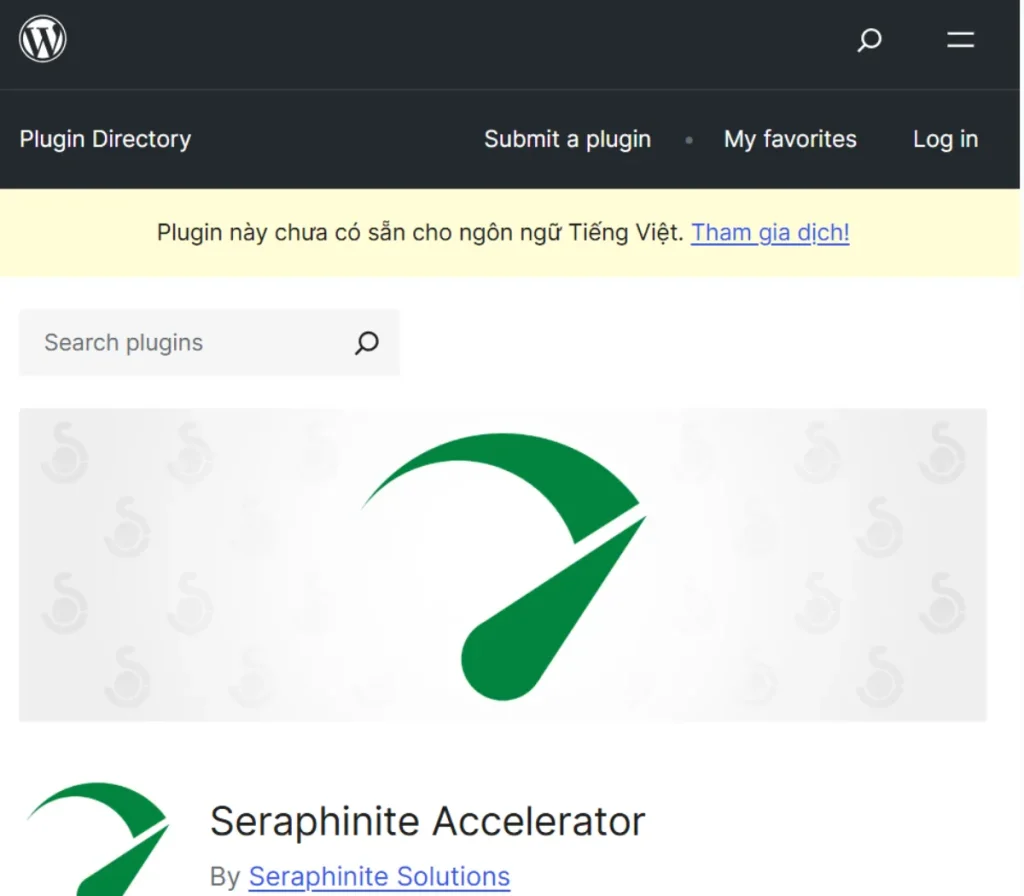View My favorites
1024x896 pixels.
tap(790, 139)
